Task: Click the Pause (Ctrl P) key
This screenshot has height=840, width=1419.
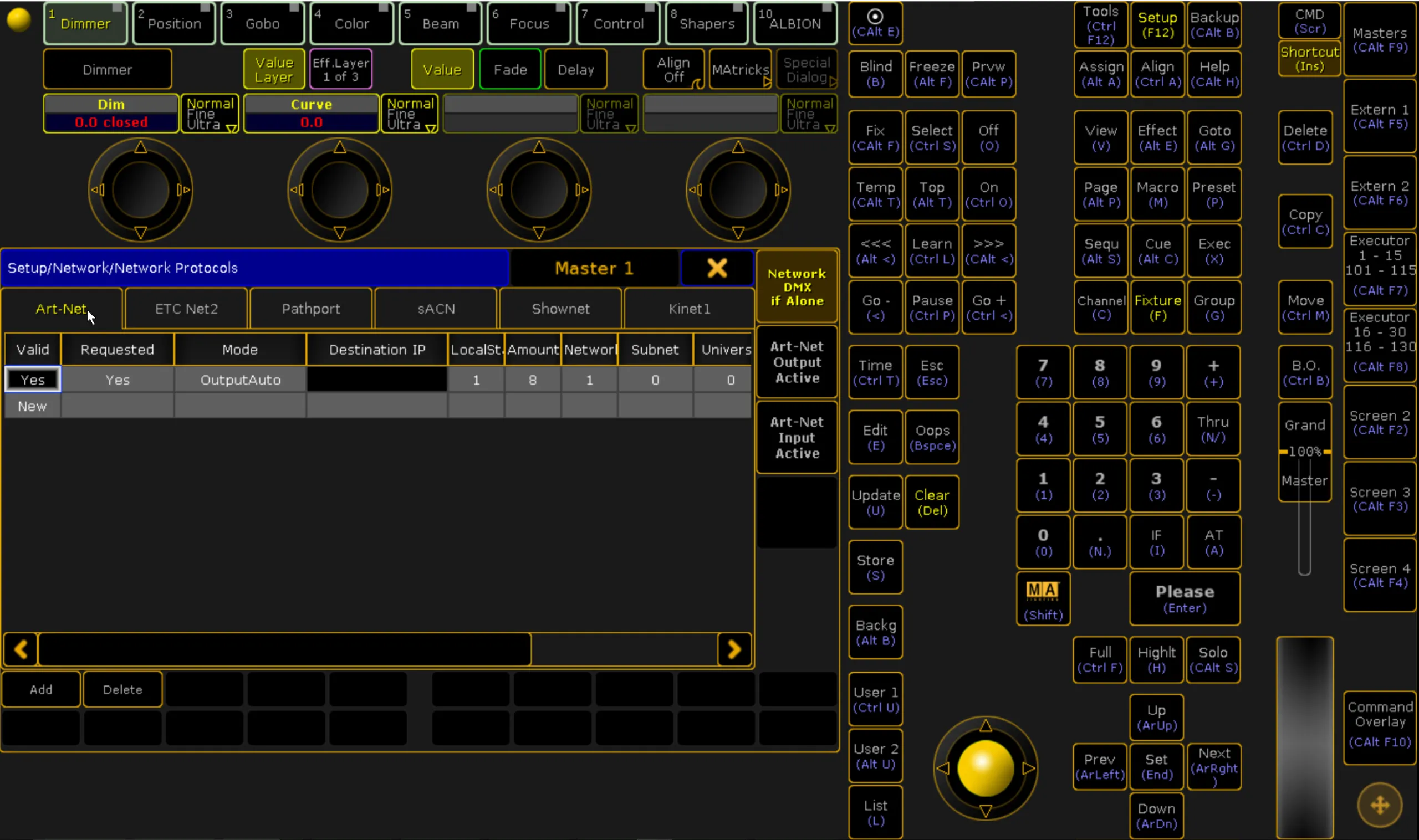Action: pyautogui.click(x=931, y=308)
